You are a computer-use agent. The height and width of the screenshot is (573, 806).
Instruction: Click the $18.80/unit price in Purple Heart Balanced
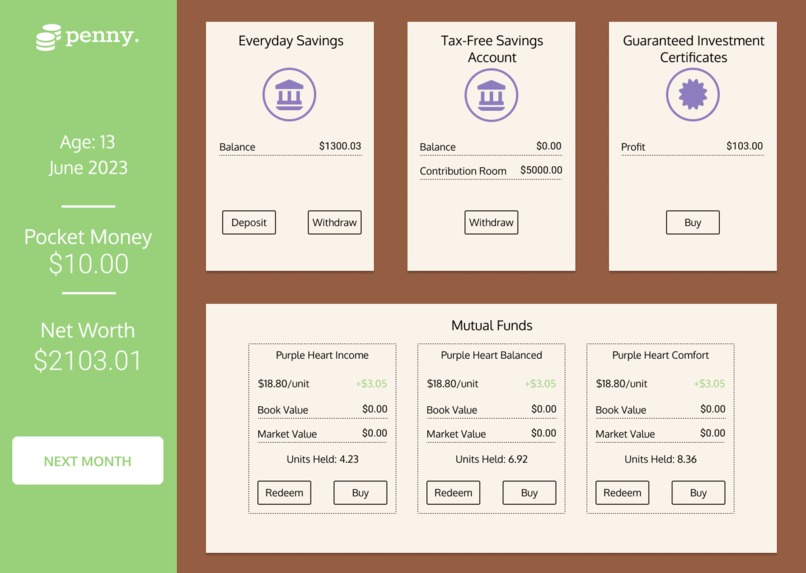[452, 383]
